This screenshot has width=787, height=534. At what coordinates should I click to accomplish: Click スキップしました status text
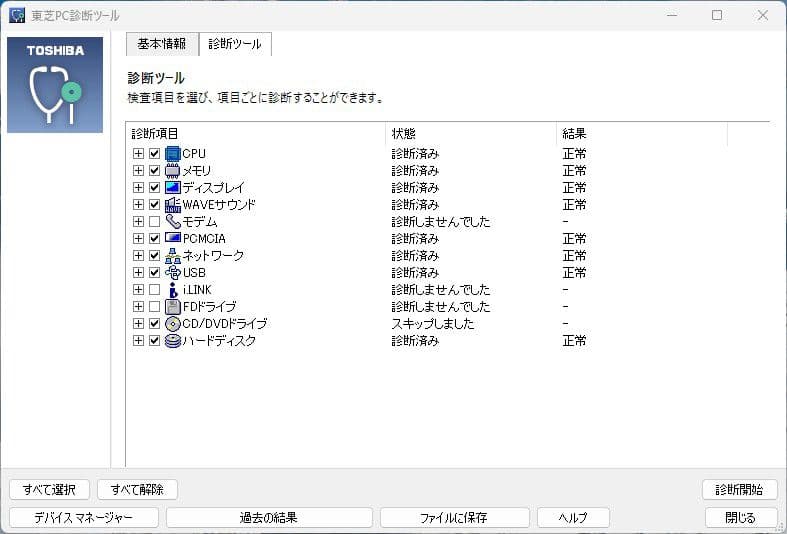[433, 324]
